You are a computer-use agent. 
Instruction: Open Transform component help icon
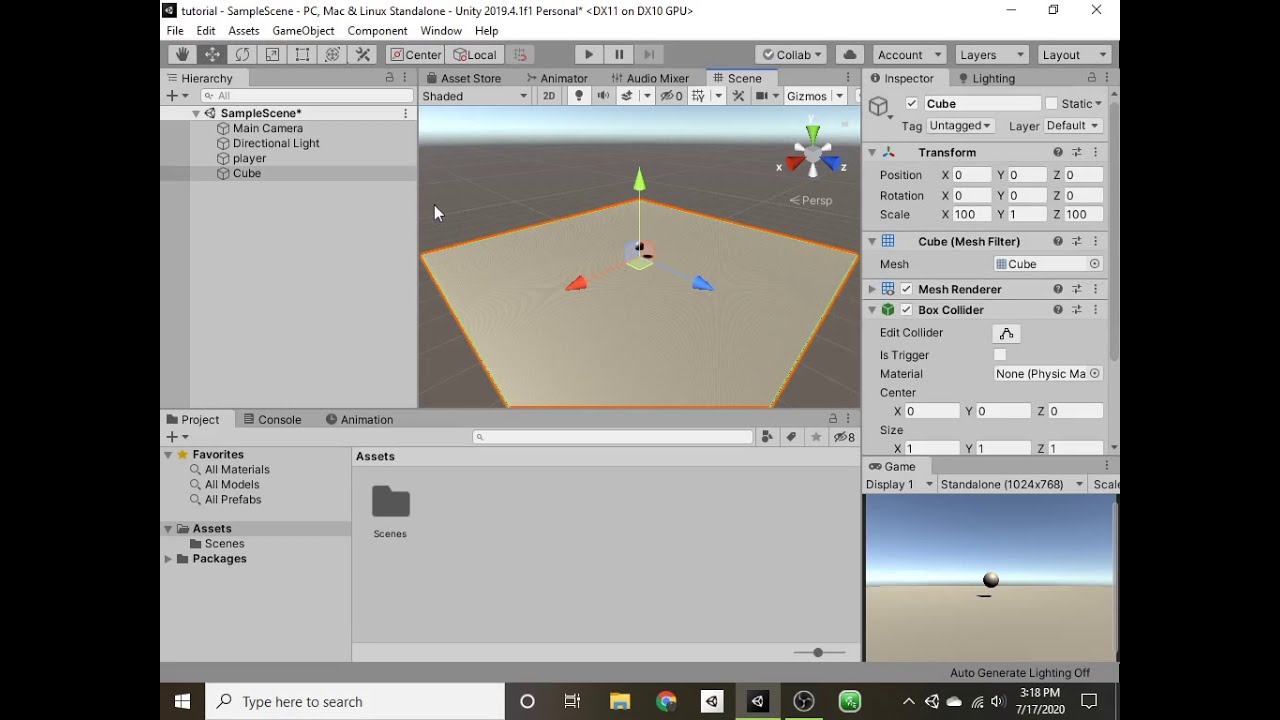click(x=1057, y=152)
